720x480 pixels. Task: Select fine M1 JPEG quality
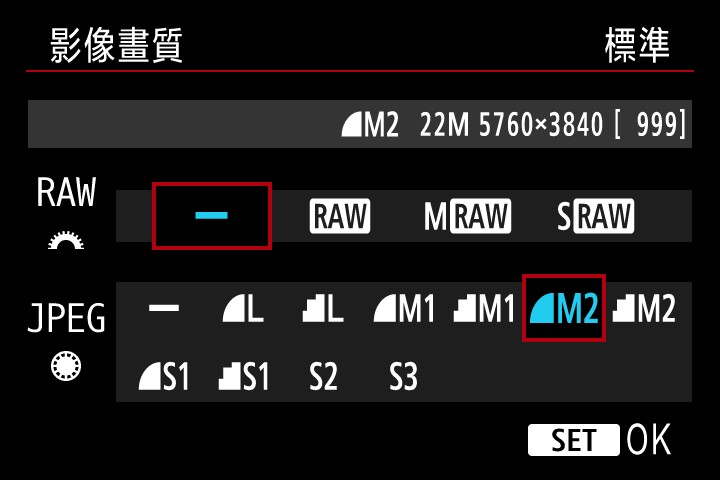(x=404, y=308)
